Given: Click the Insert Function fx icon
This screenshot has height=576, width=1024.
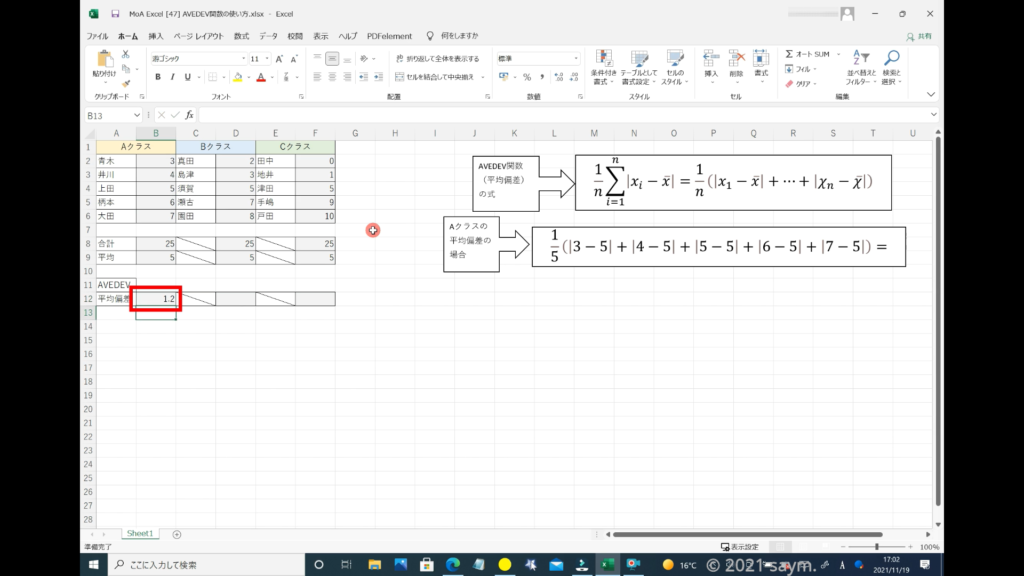Looking at the screenshot, I should [x=189, y=115].
